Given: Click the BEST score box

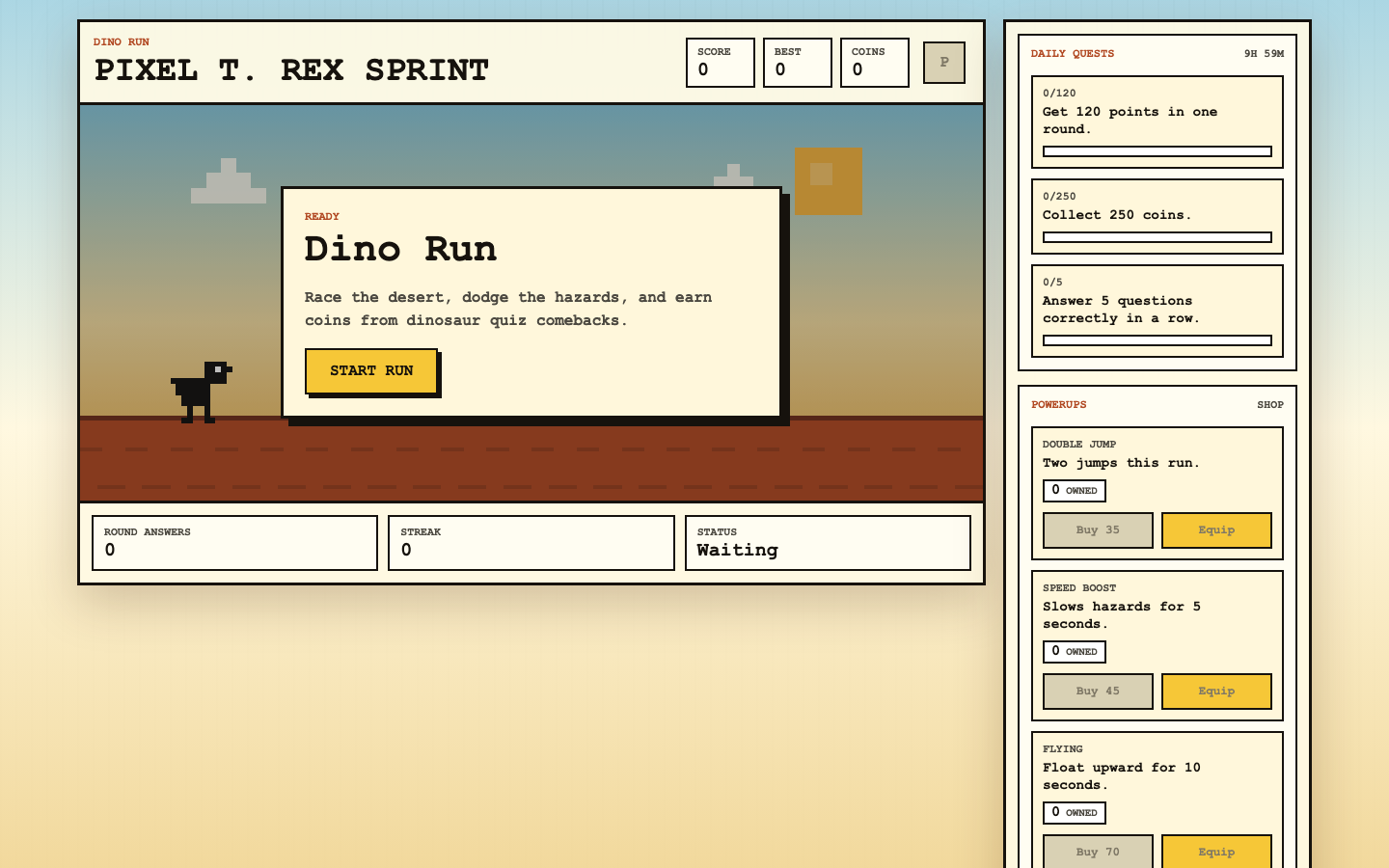Looking at the screenshot, I should pyautogui.click(x=798, y=63).
